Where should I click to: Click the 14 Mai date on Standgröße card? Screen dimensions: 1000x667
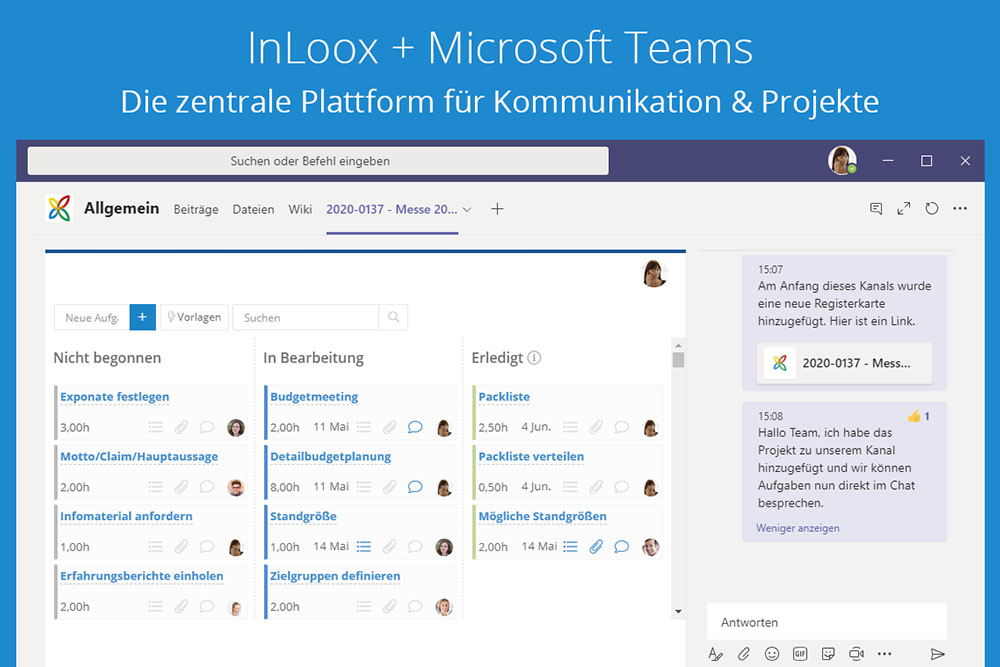pos(331,546)
